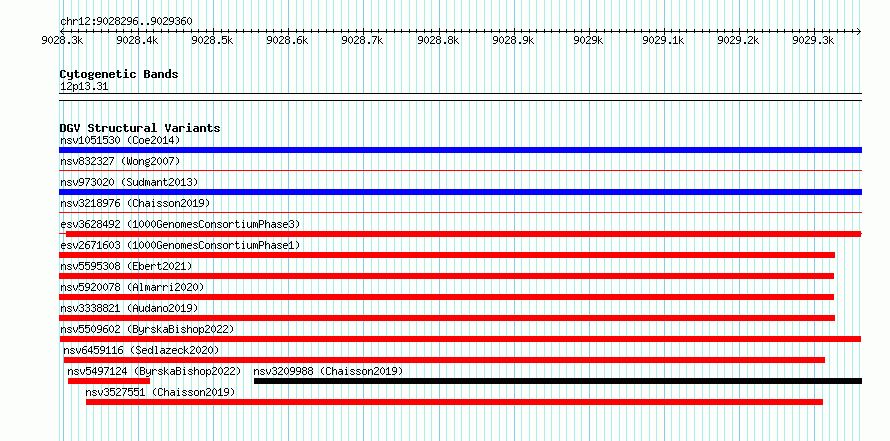The height and width of the screenshot is (441, 890).
Task: Click the Cytogenetic Bands track title
Action: (119, 74)
